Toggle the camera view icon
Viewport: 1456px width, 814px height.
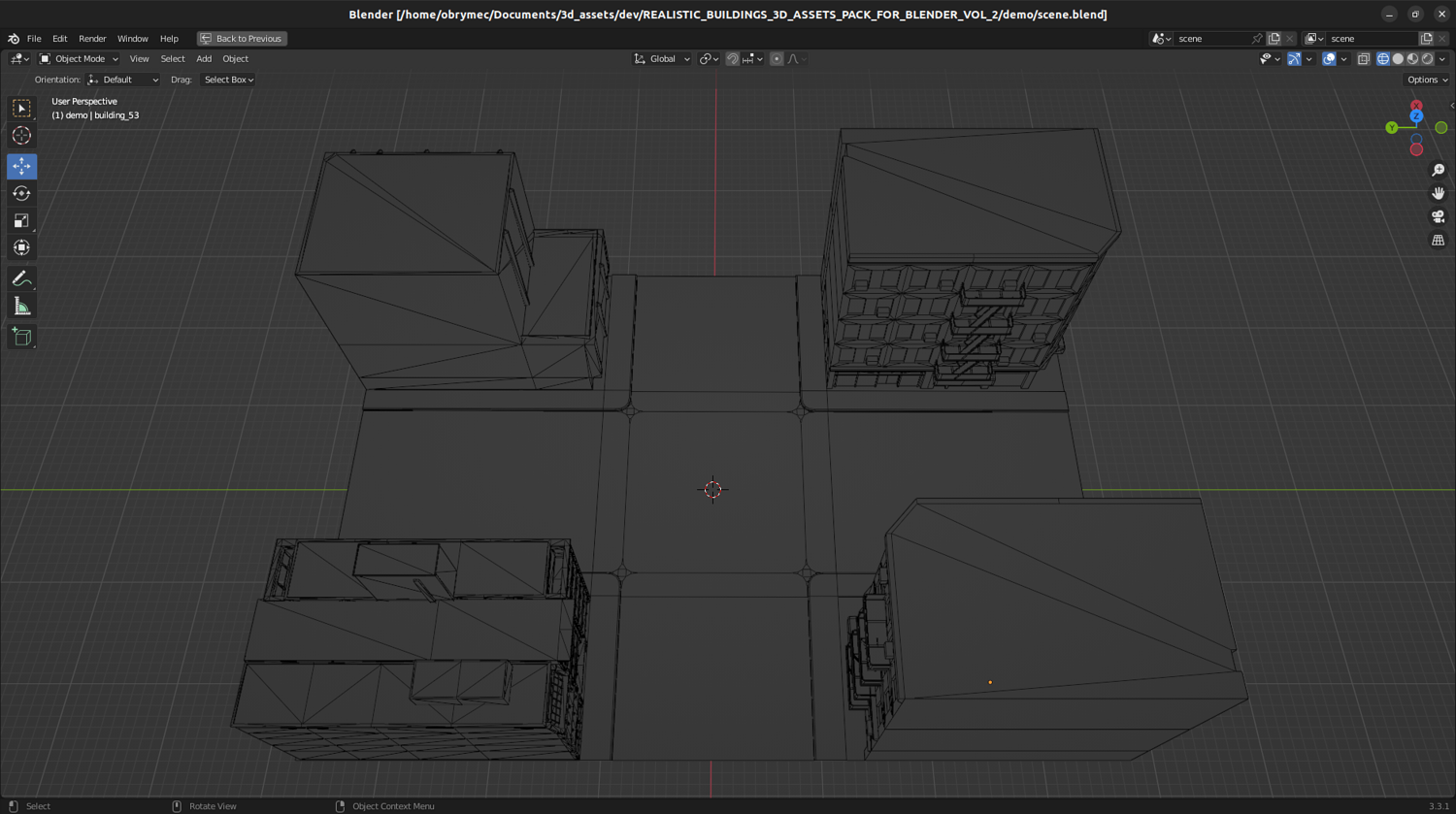click(1438, 216)
